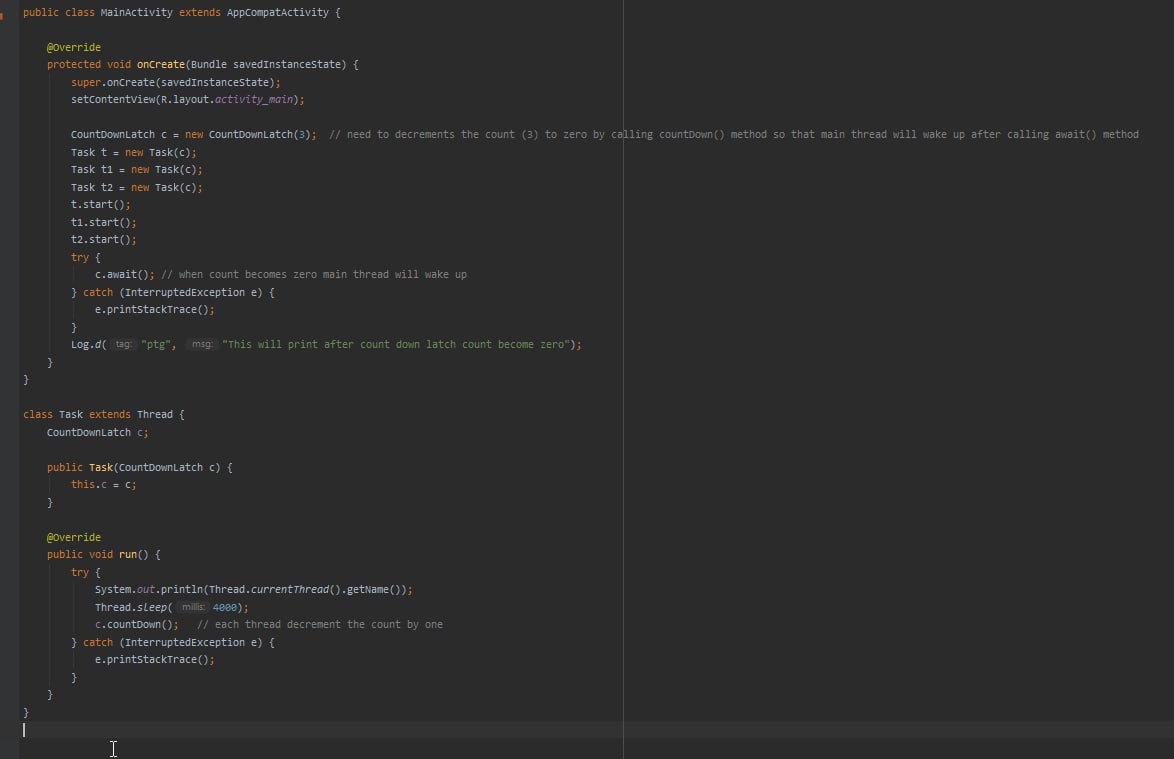Click the "millis:" parameter hint
Screen dimensions: 1174x759
[x=192, y=608]
